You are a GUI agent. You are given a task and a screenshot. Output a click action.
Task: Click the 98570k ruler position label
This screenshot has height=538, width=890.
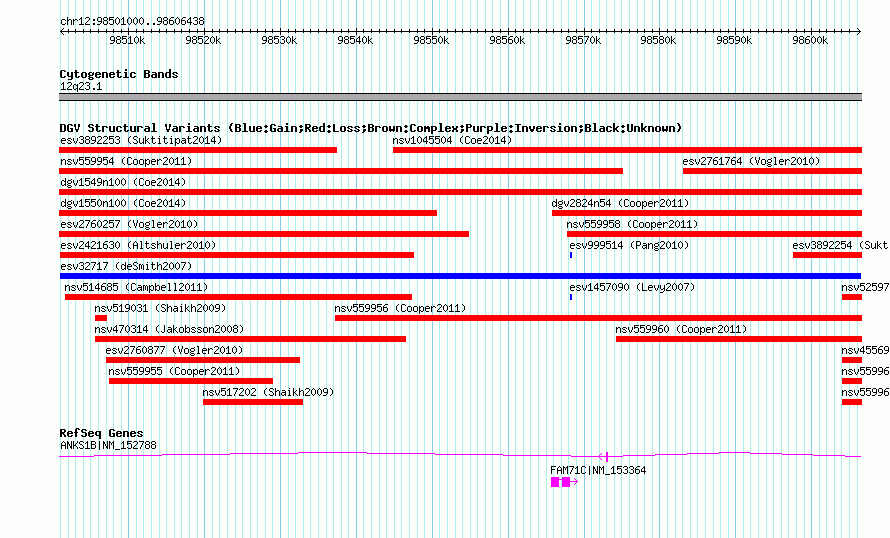[x=583, y=40]
